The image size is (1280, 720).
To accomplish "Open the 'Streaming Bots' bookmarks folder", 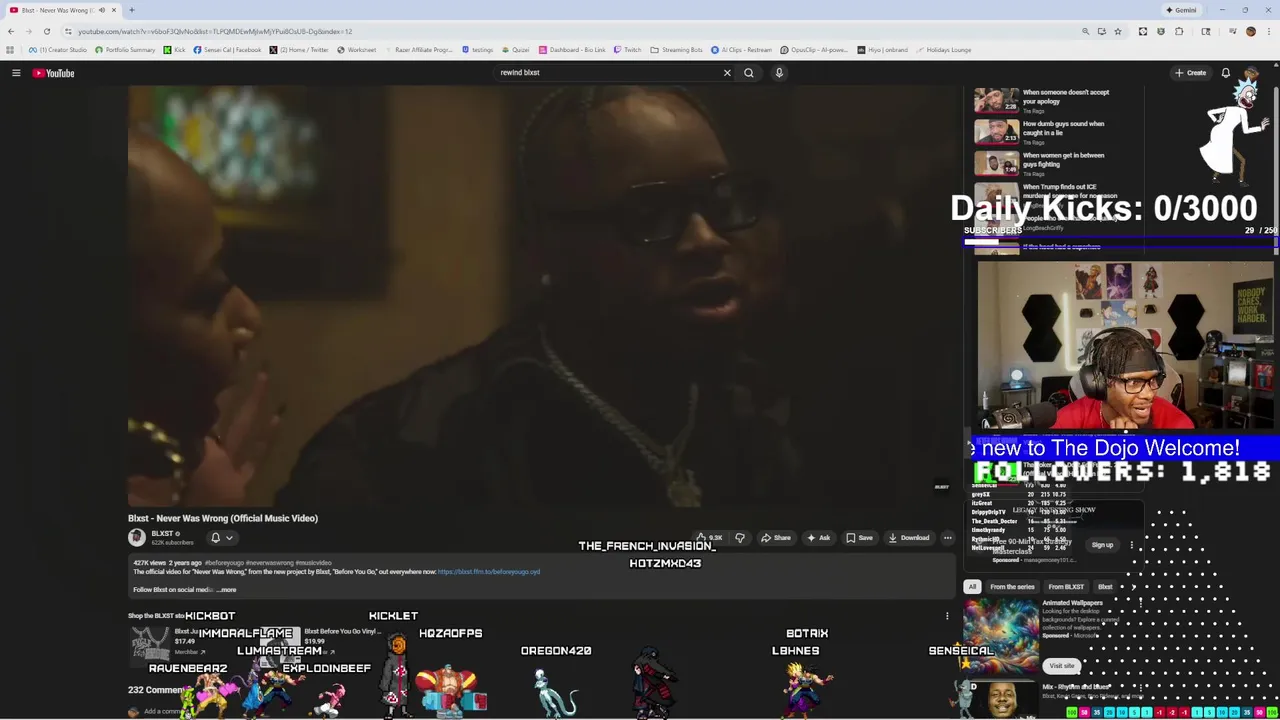I will [x=677, y=50].
